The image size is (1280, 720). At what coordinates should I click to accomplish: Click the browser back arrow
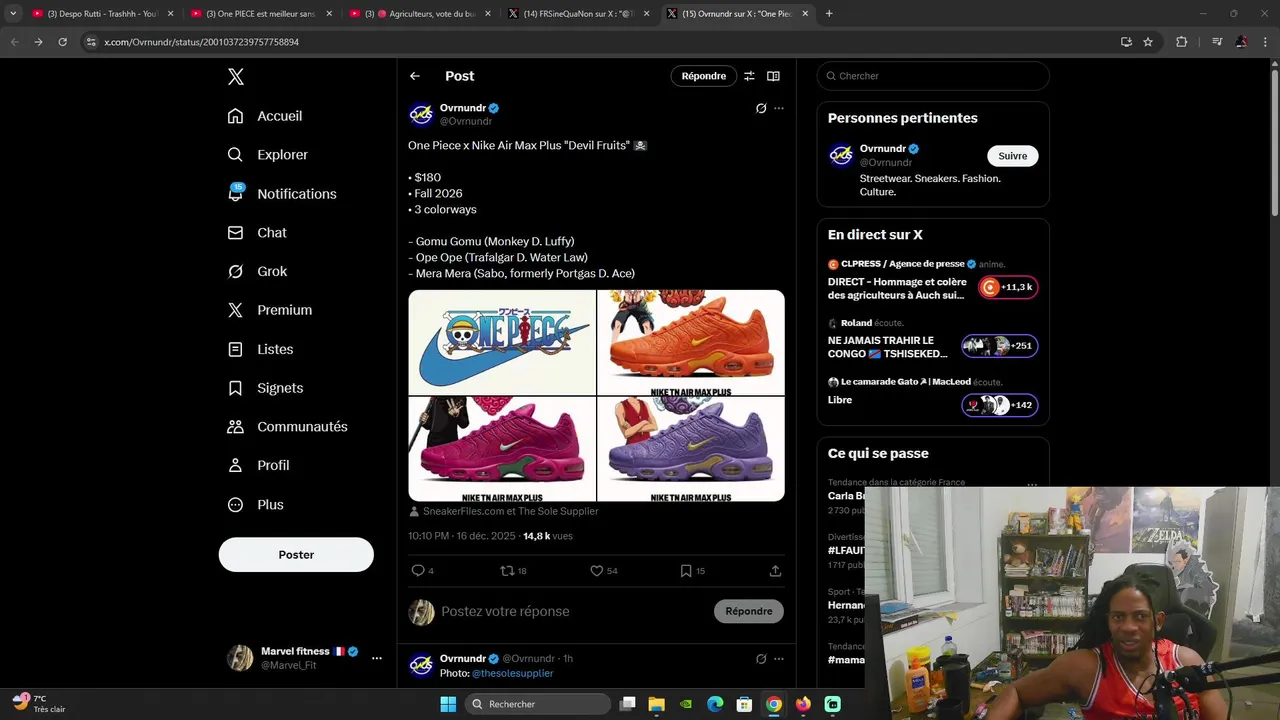[14, 42]
